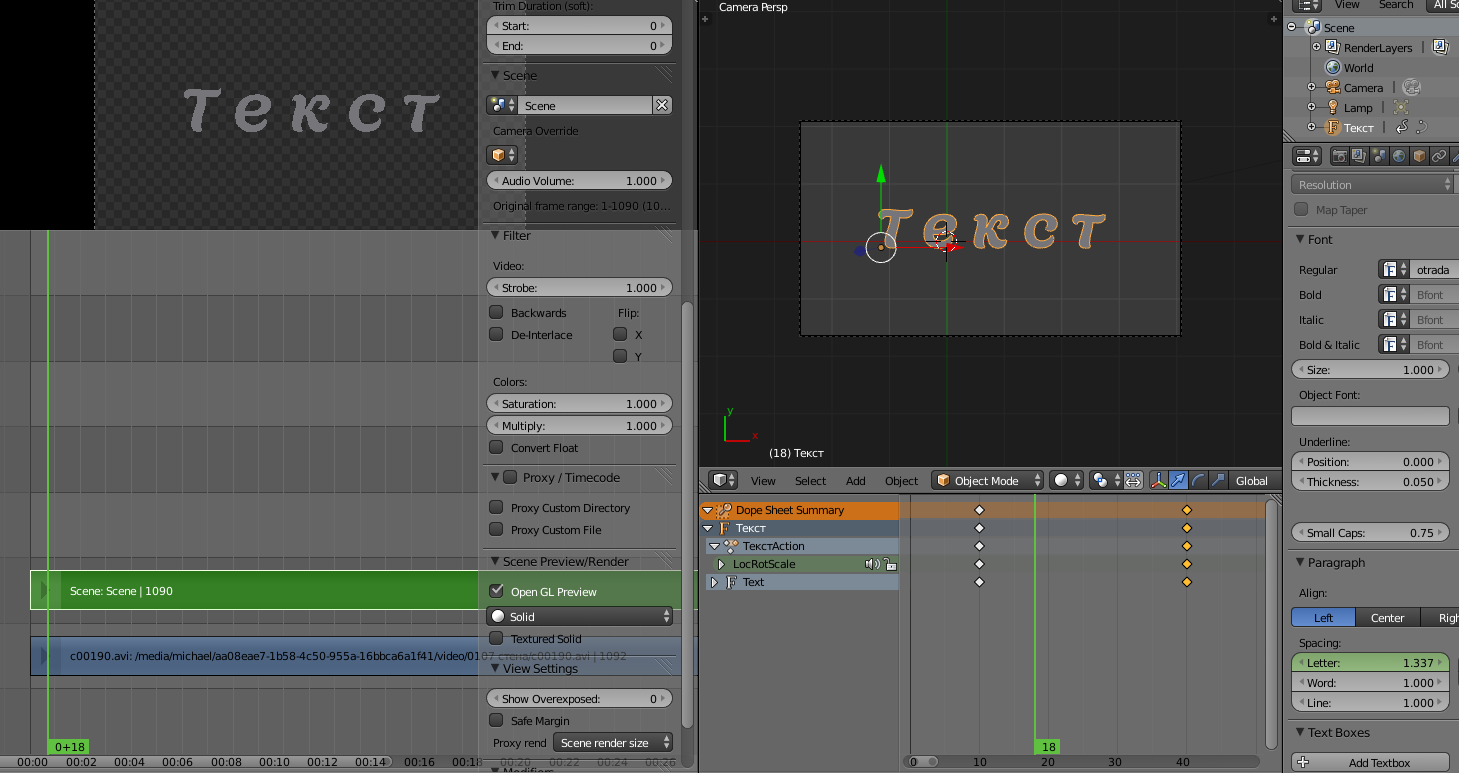The width and height of the screenshot is (1459, 773).
Task: Browse fonts for the Italic font slot
Action: pos(1394,320)
